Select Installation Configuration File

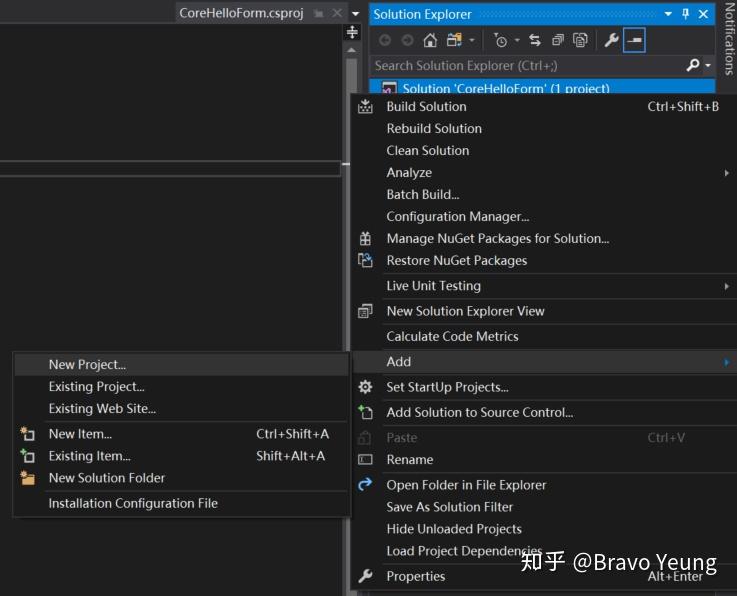coord(181,503)
